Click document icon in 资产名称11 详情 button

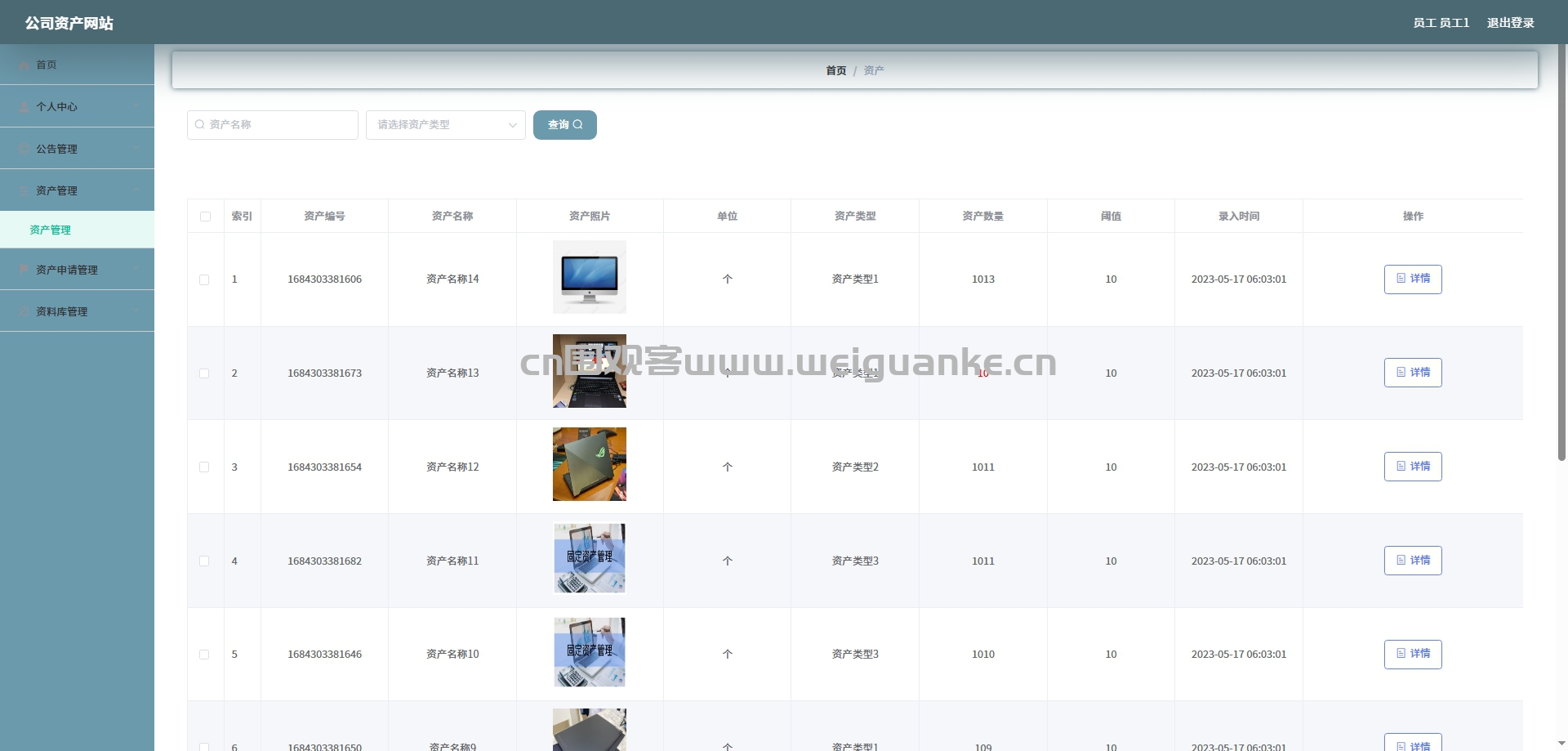1401,561
